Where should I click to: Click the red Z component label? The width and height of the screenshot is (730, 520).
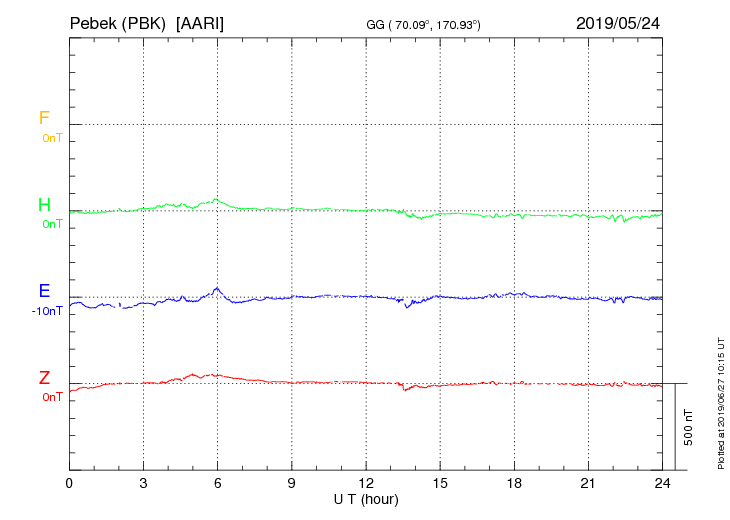point(44,377)
